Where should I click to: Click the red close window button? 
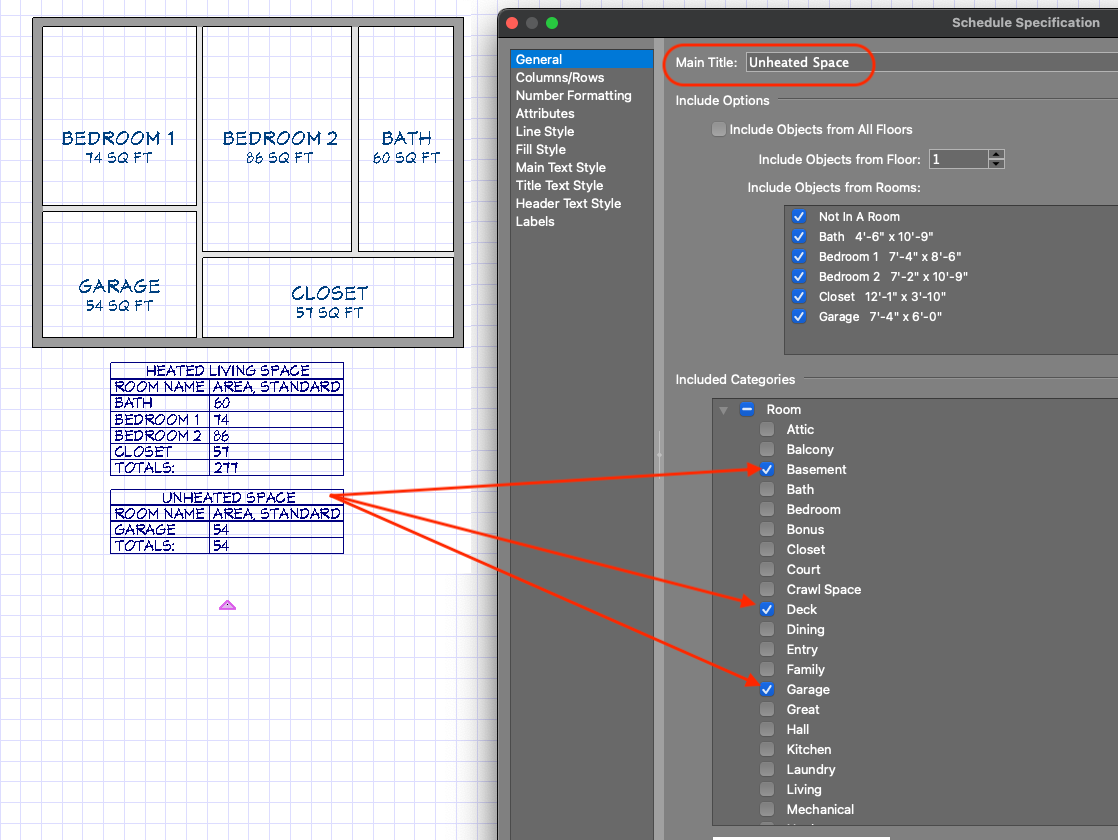[512, 23]
